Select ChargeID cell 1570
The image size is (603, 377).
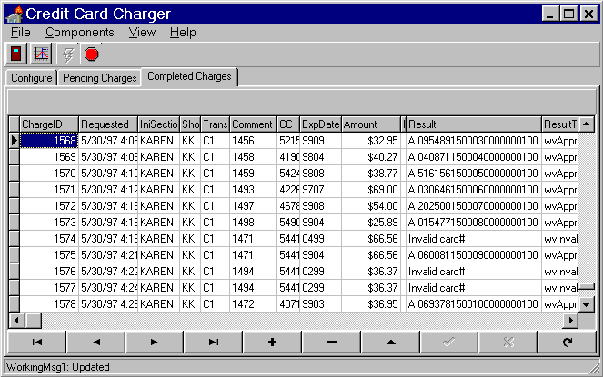coord(49,173)
